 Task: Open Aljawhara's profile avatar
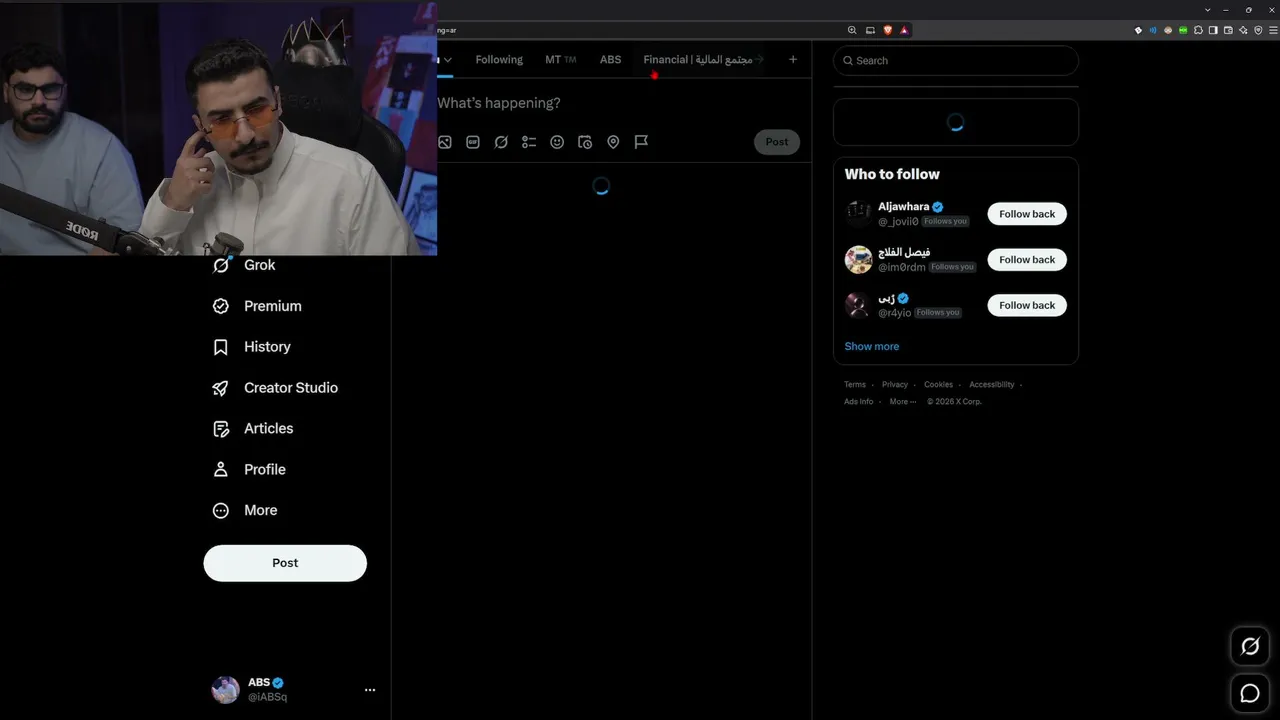pyautogui.click(x=858, y=214)
